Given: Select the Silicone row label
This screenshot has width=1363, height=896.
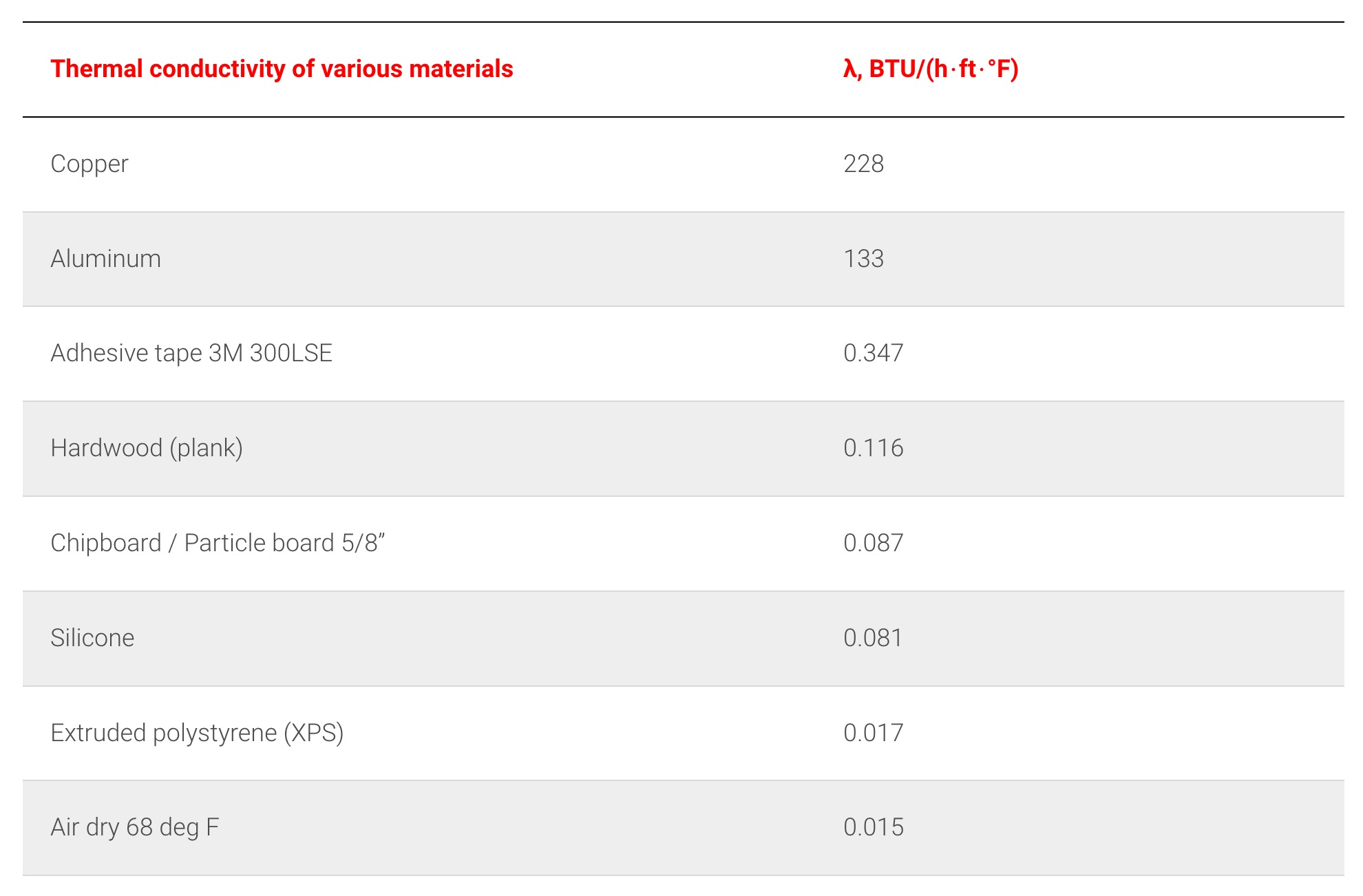Looking at the screenshot, I should [x=92, y=638].
